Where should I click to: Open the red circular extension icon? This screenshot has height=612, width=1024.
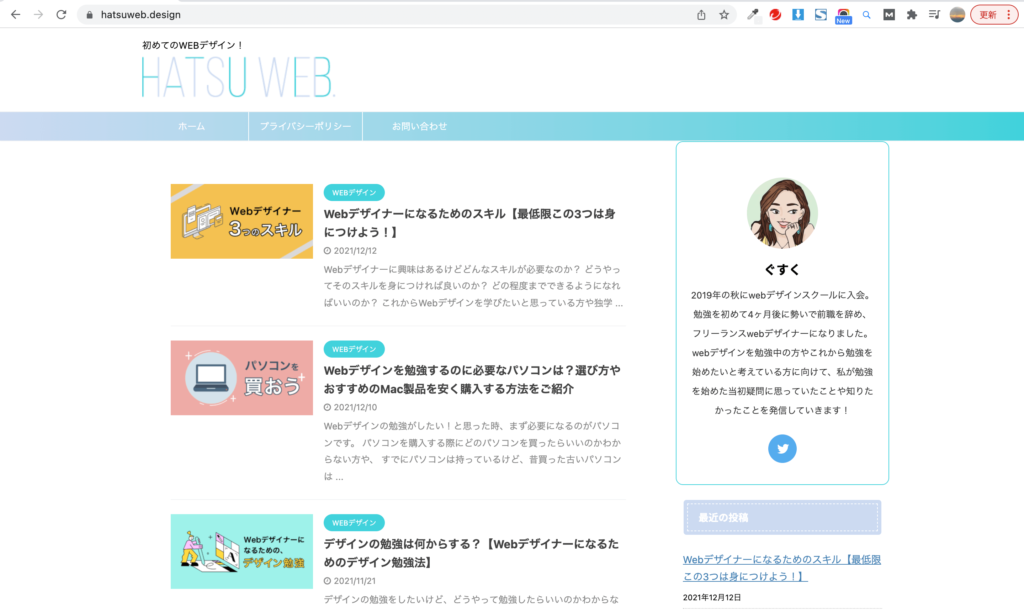[775, 14]
